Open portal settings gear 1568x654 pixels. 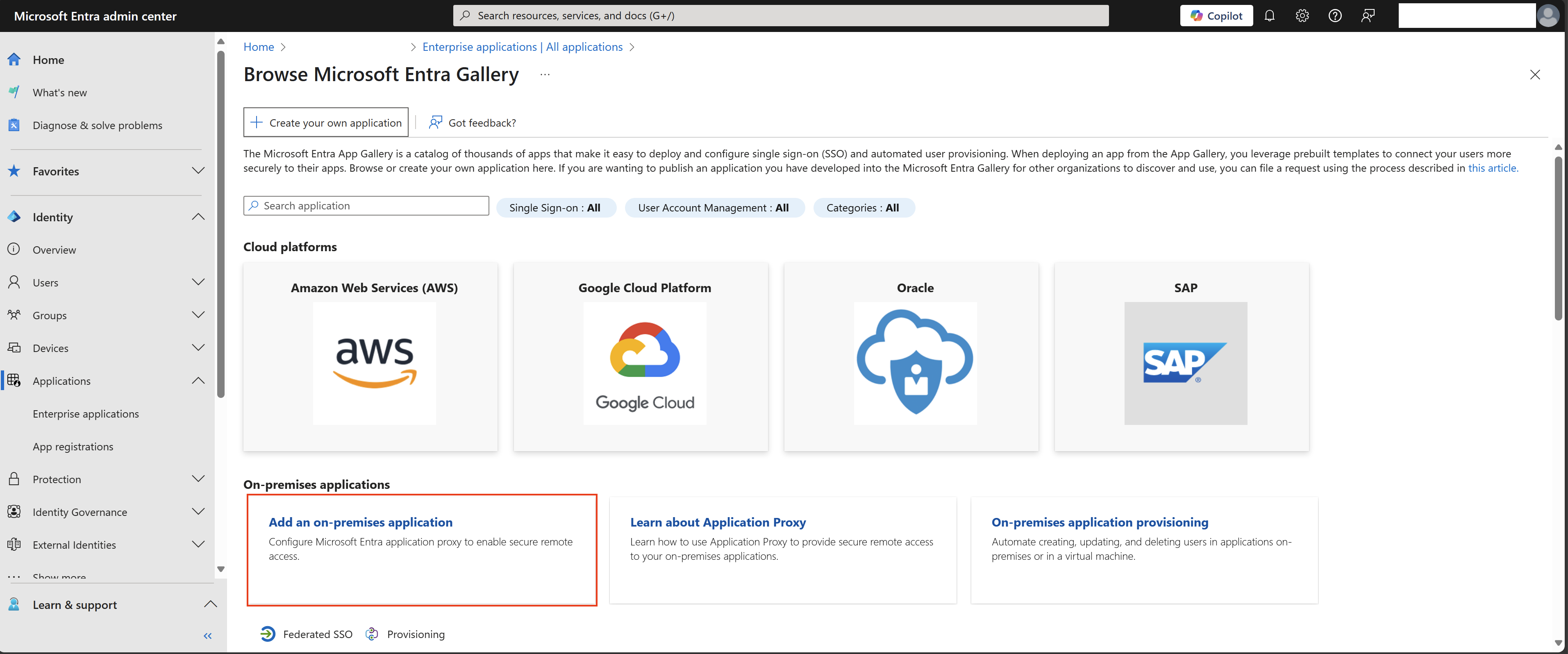click(x=1302, y=16)
